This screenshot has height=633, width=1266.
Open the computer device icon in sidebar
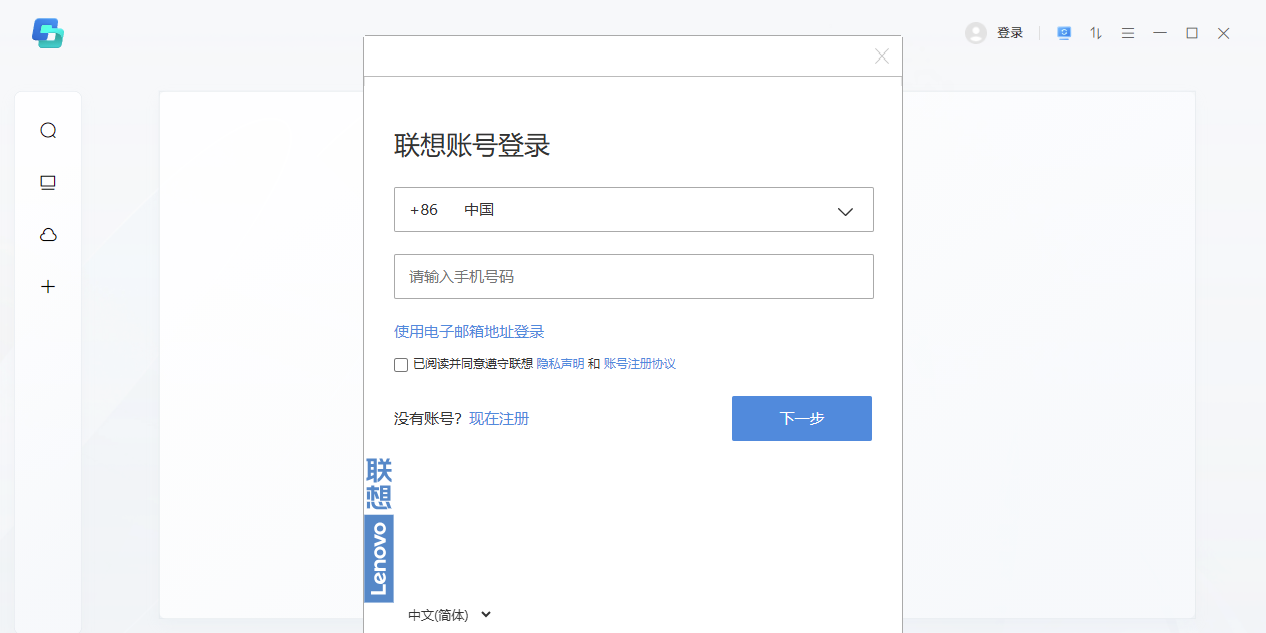click(48, 183)
